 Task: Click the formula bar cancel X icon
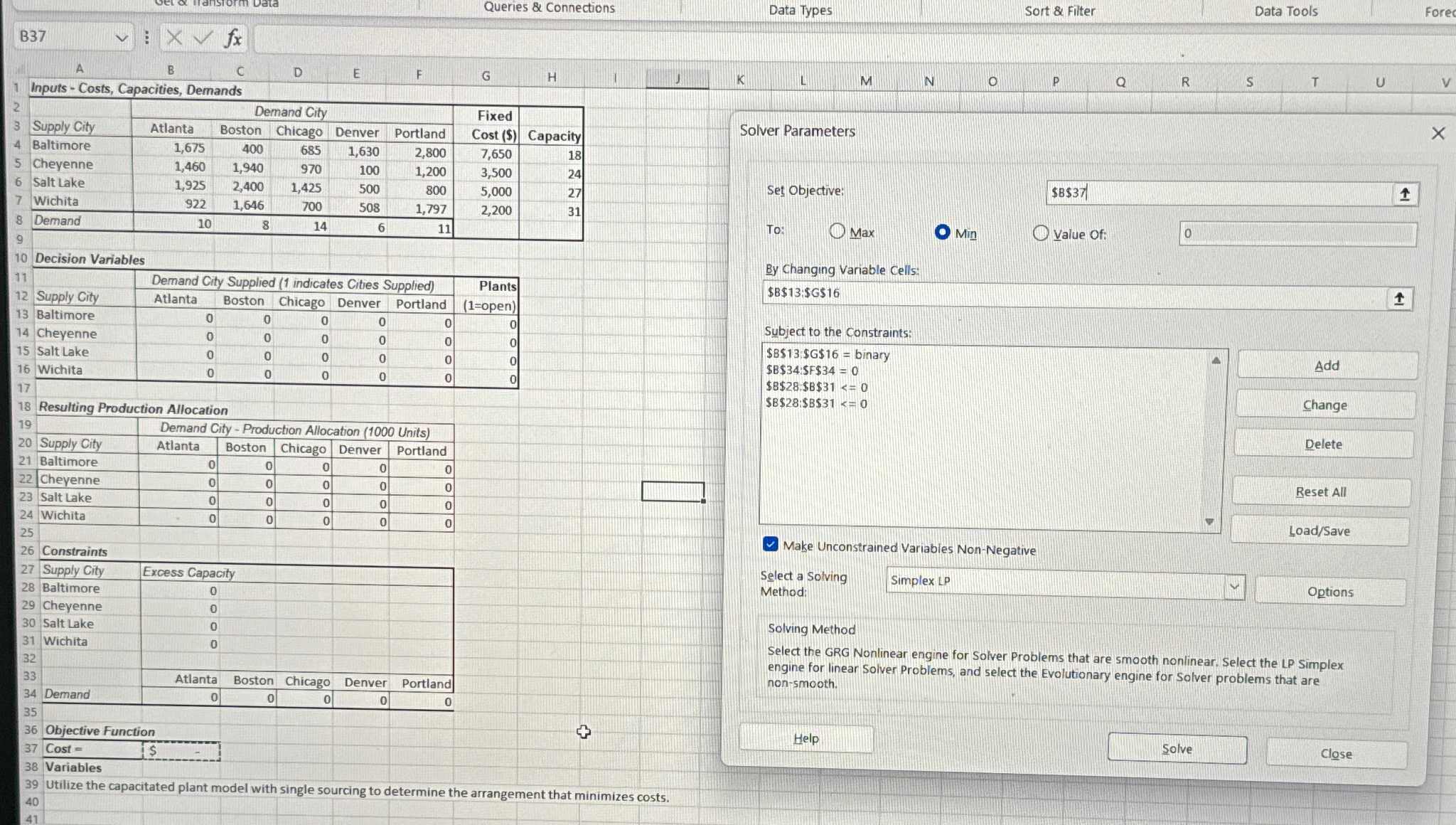pyautogui.click(x=174, y=38)
